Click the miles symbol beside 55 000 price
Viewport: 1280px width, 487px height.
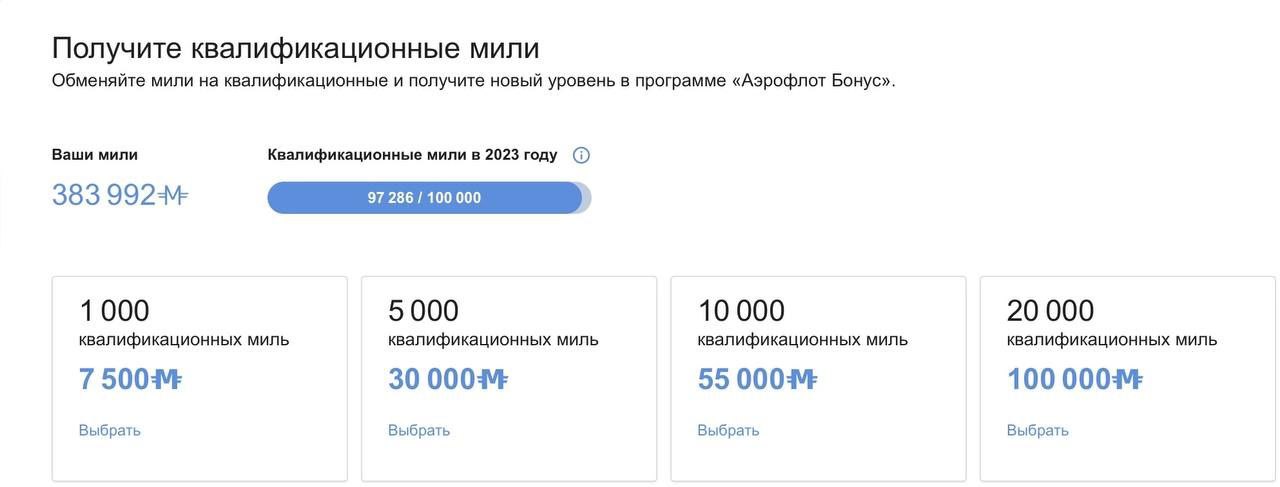pyautogui.click(x=803, y=380)
